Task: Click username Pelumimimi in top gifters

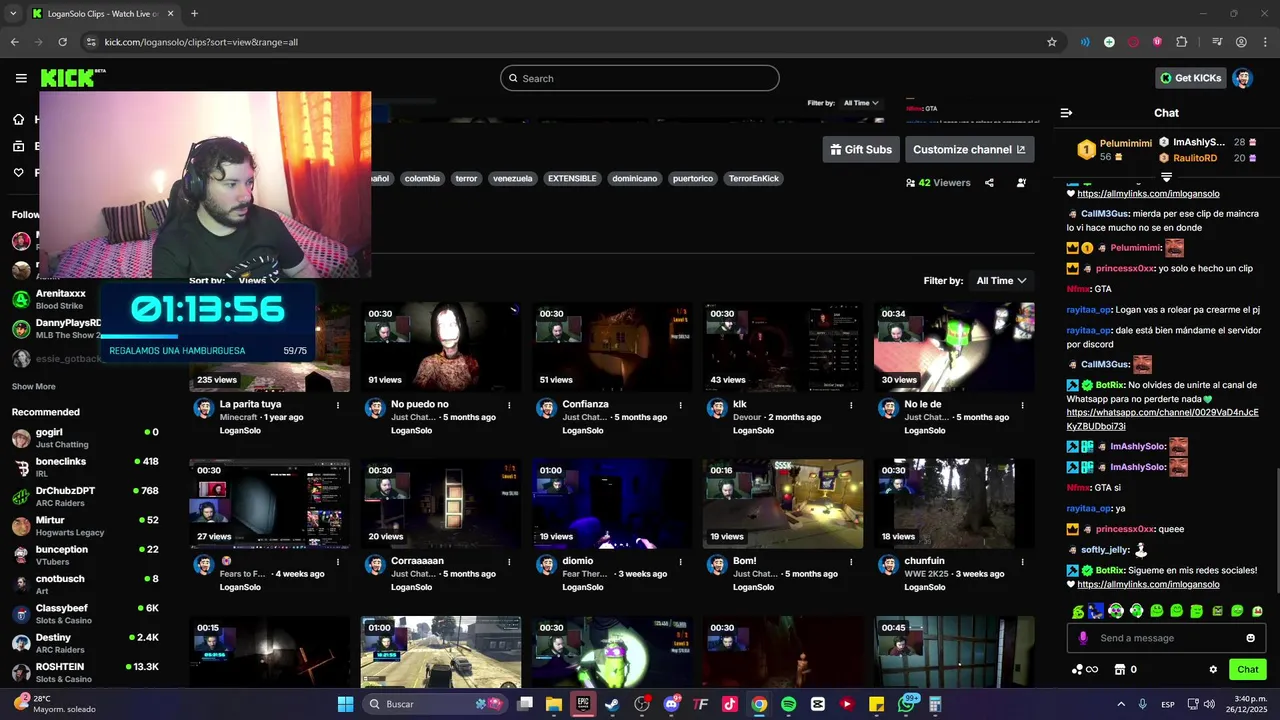Action: [x=1126, y=144]
